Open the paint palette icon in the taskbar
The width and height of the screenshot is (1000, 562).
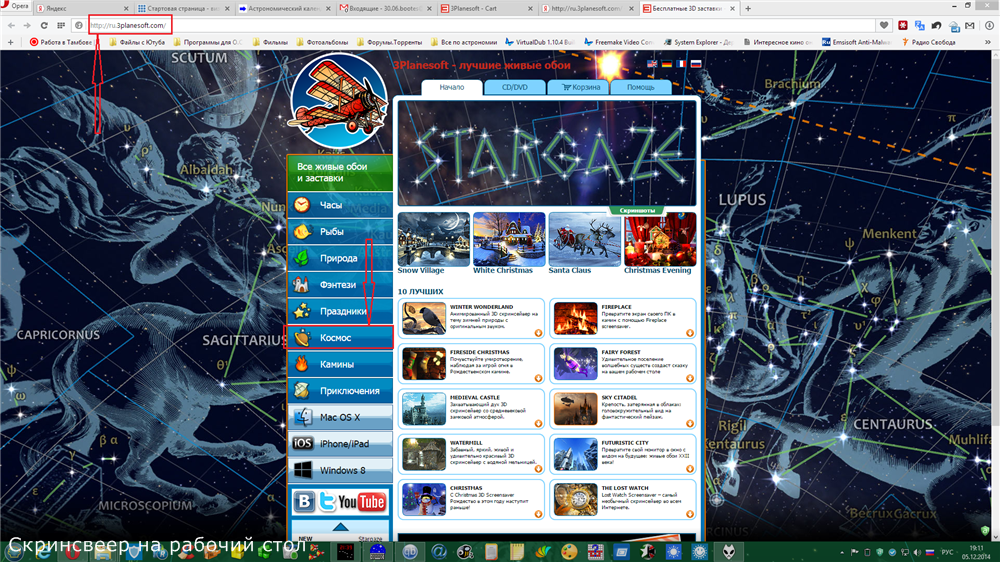[x=568, y=552]
